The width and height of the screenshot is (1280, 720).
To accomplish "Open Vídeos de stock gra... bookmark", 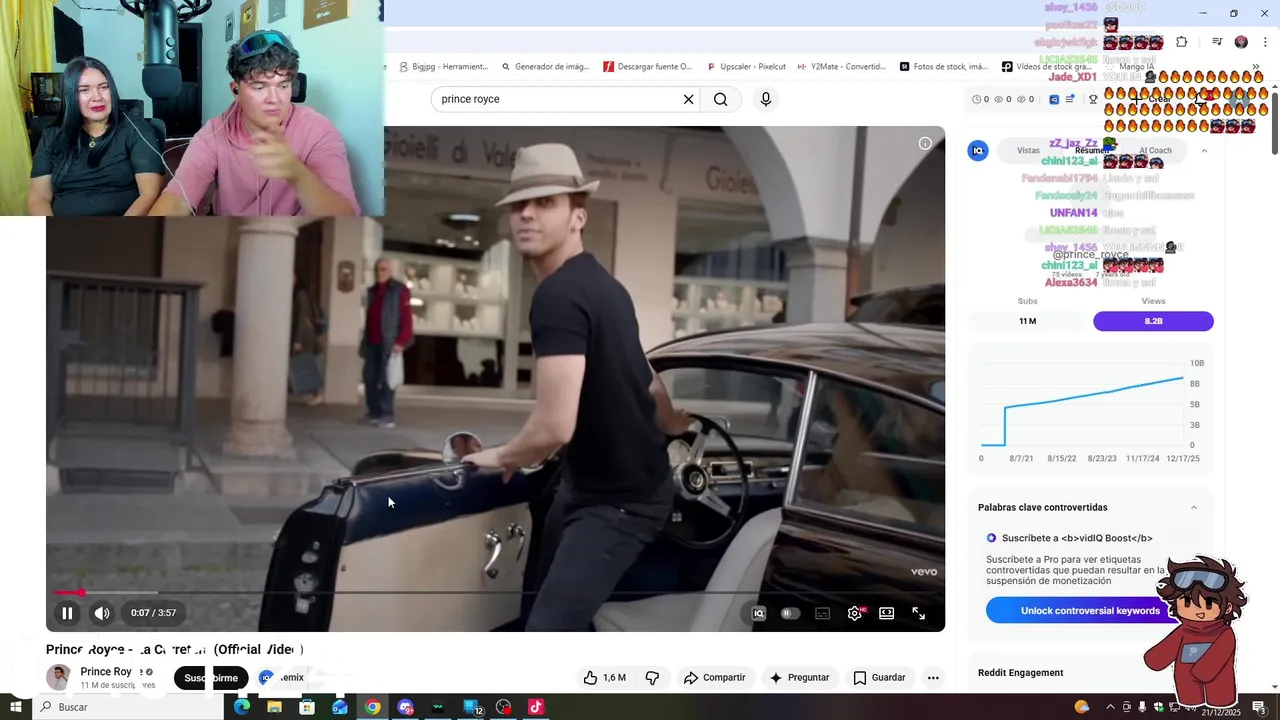I will [1046, 67].
